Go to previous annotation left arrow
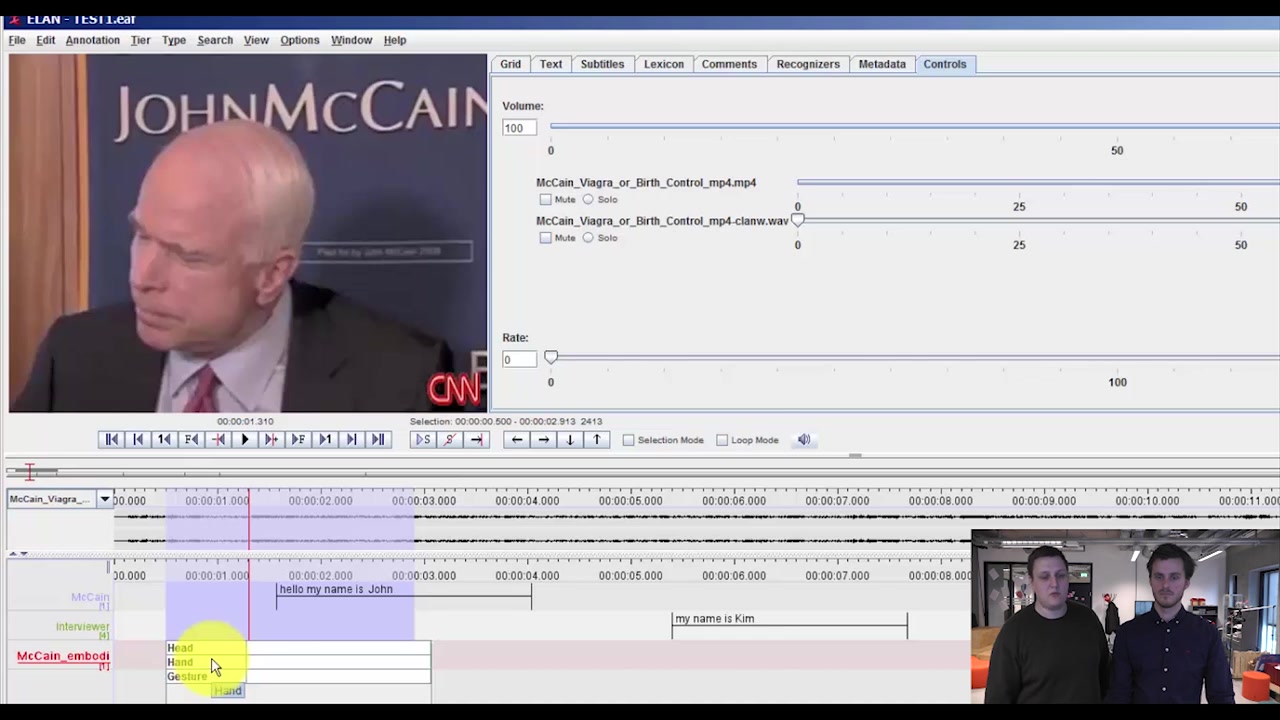The height and width of the screenshot is (720, 1280). pos(516,440)
